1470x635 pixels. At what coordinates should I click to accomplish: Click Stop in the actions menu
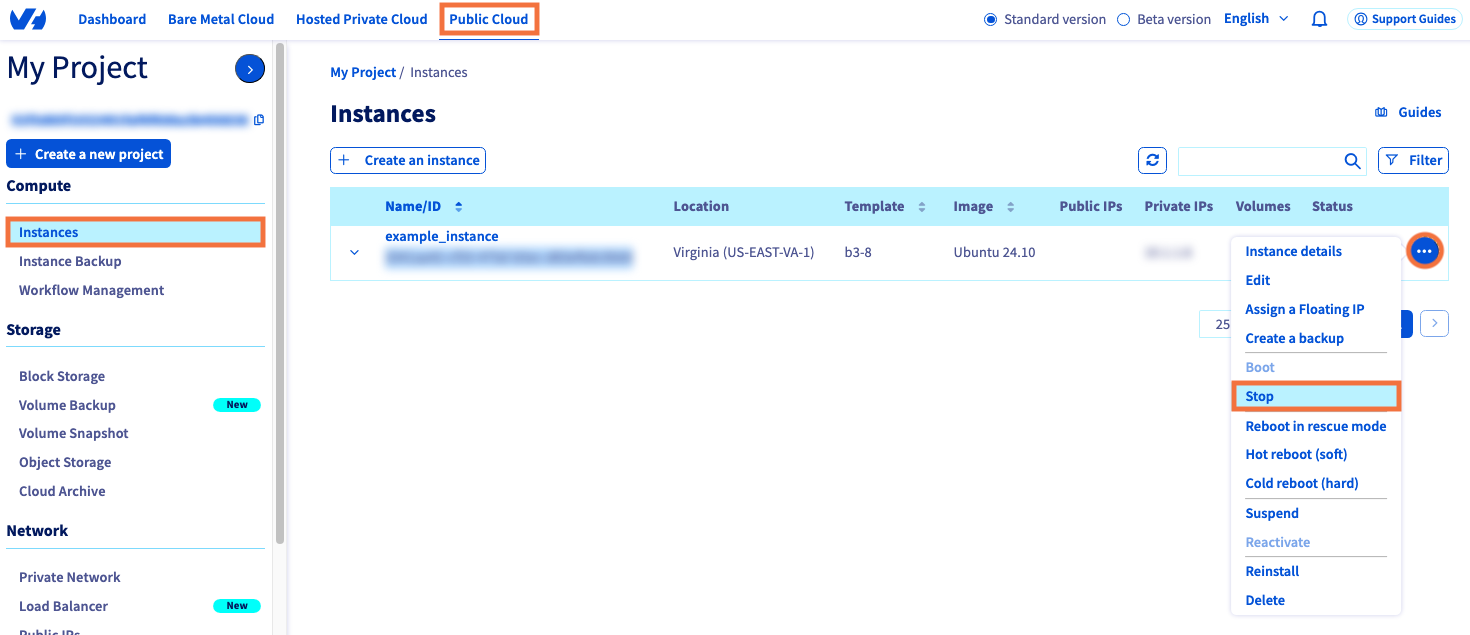coord(1316,396)
